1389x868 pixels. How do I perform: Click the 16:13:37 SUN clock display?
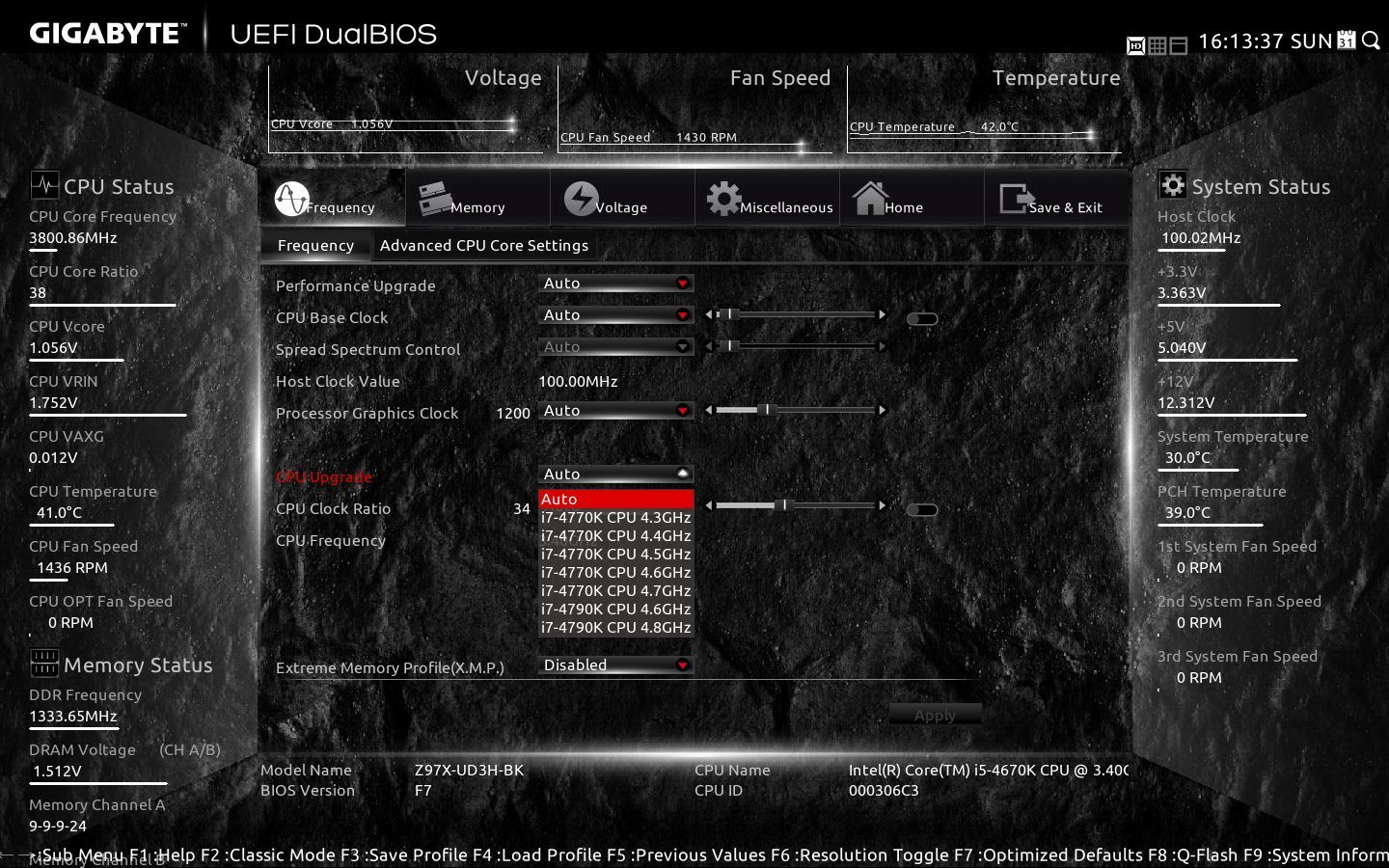pos(1266,41)
